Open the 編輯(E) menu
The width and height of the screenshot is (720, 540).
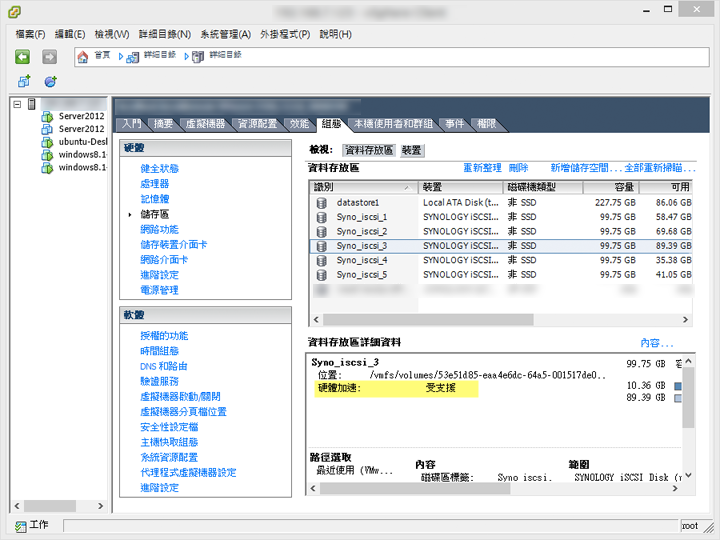click(x=70, y=34)
